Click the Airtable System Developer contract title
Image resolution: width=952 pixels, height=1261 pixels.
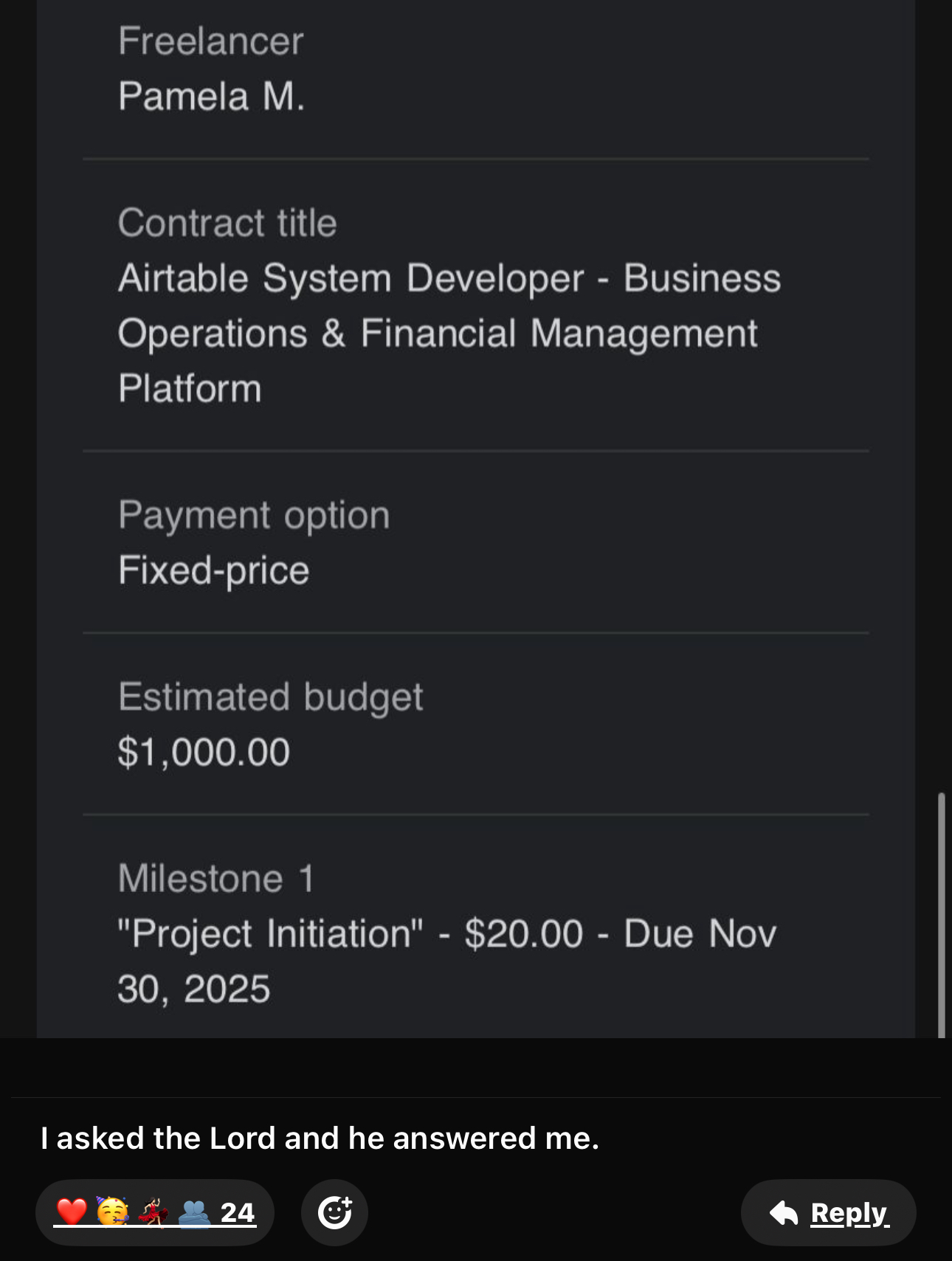pos(449,333)
